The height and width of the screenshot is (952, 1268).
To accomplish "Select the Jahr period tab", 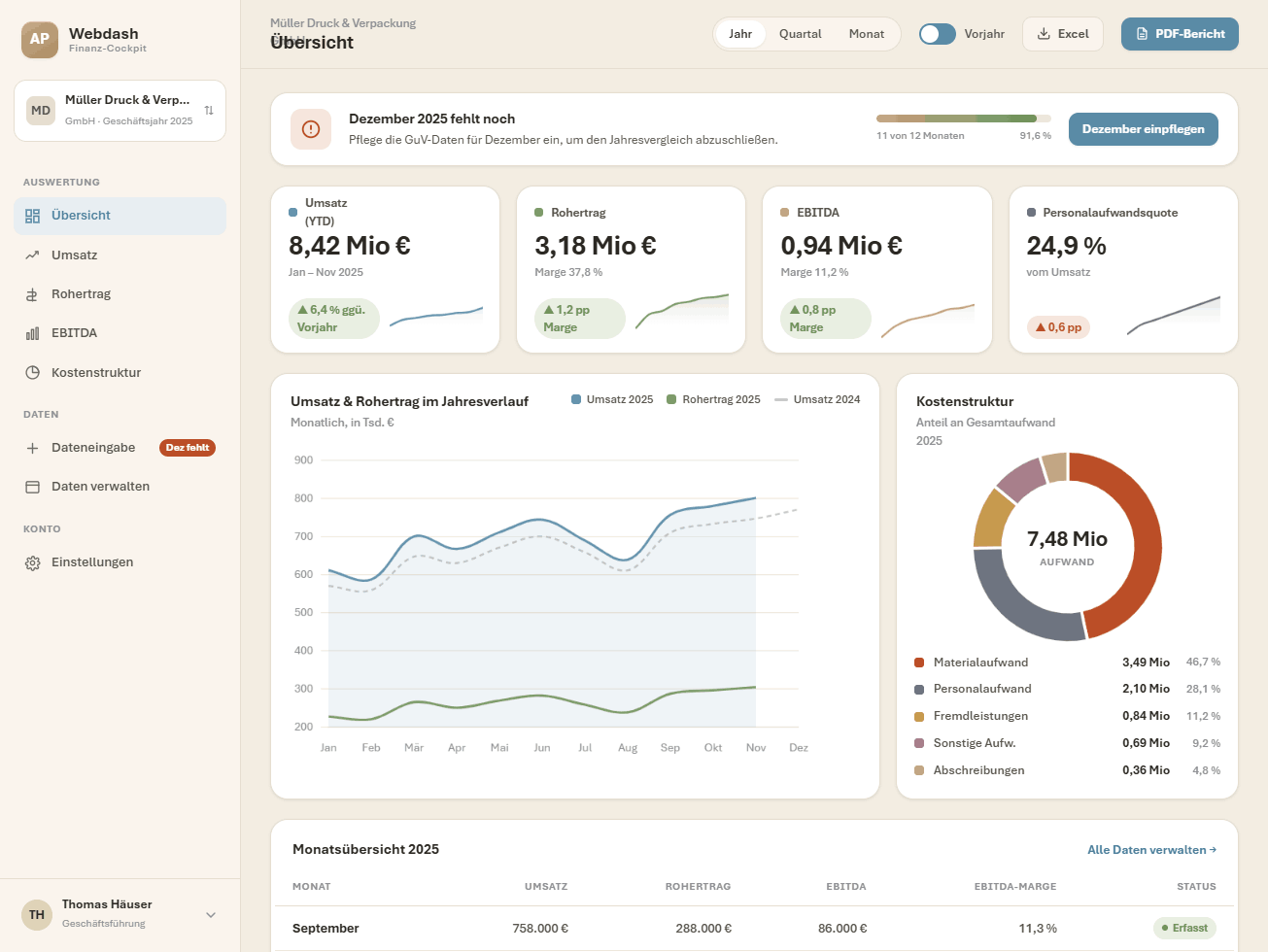I will click(740, 34).
